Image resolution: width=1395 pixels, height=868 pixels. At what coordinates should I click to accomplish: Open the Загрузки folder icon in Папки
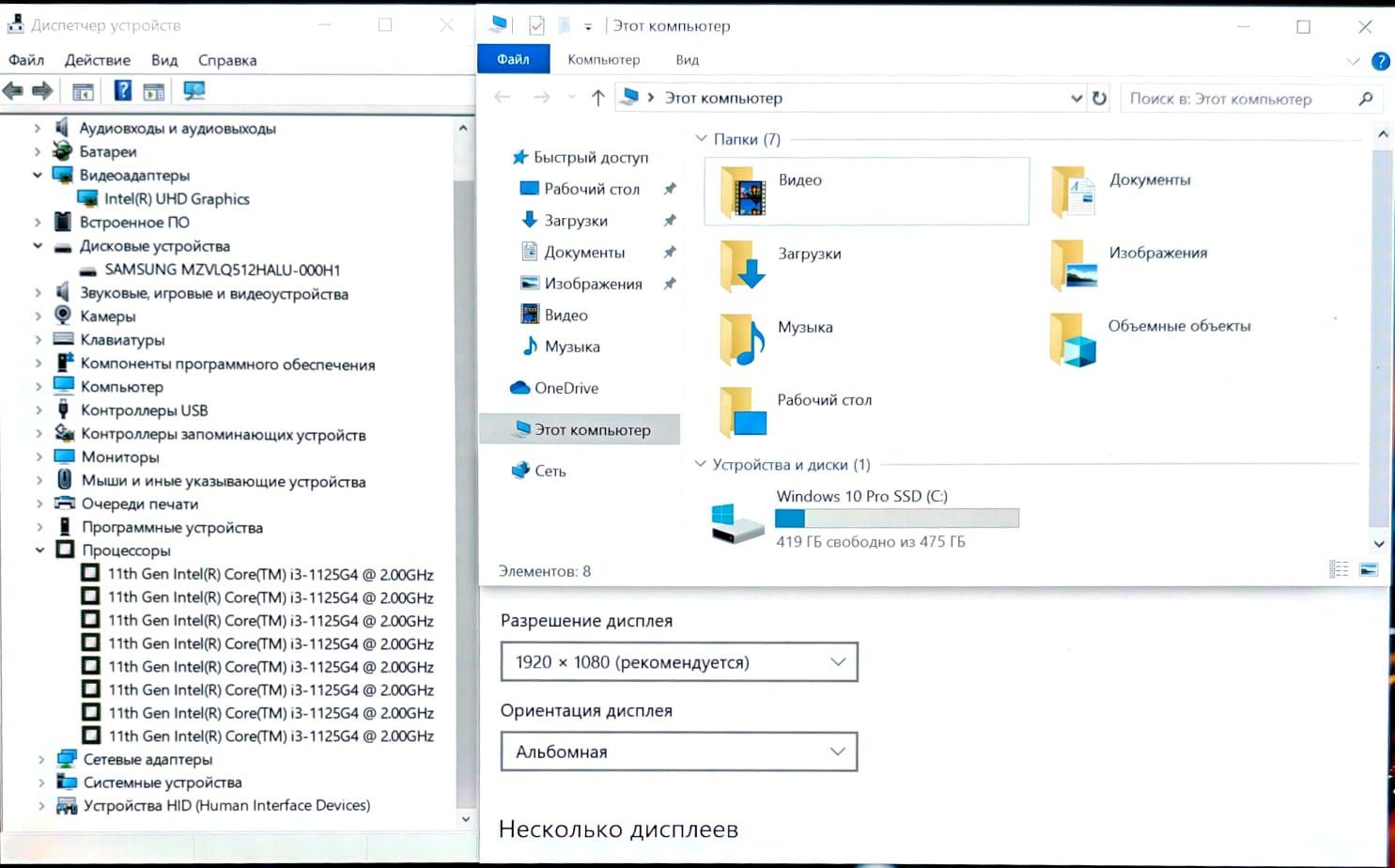(x=742, y=264)
